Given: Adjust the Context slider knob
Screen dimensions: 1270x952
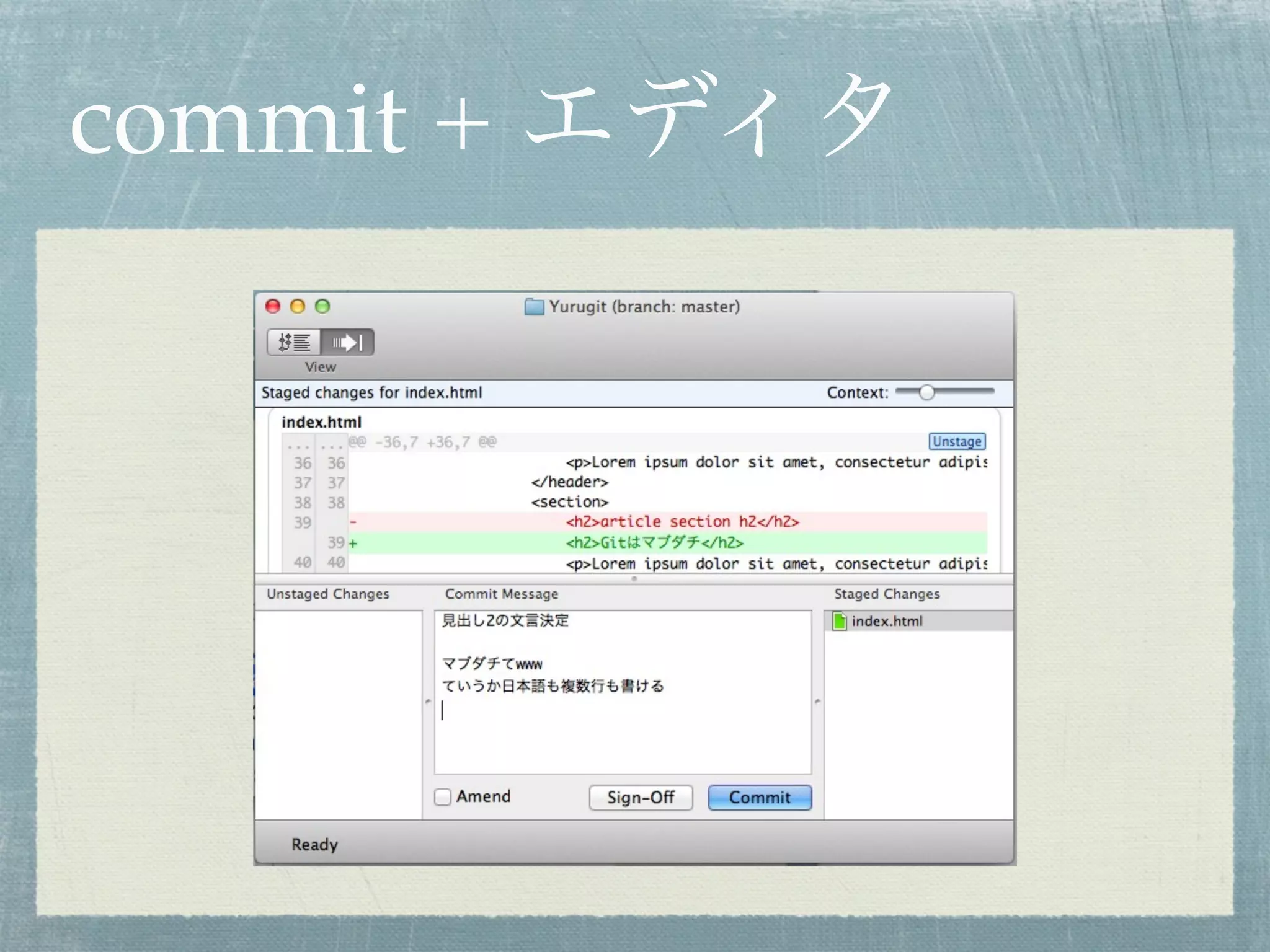Looking at the screenshot, I should (x=926, y=392).
